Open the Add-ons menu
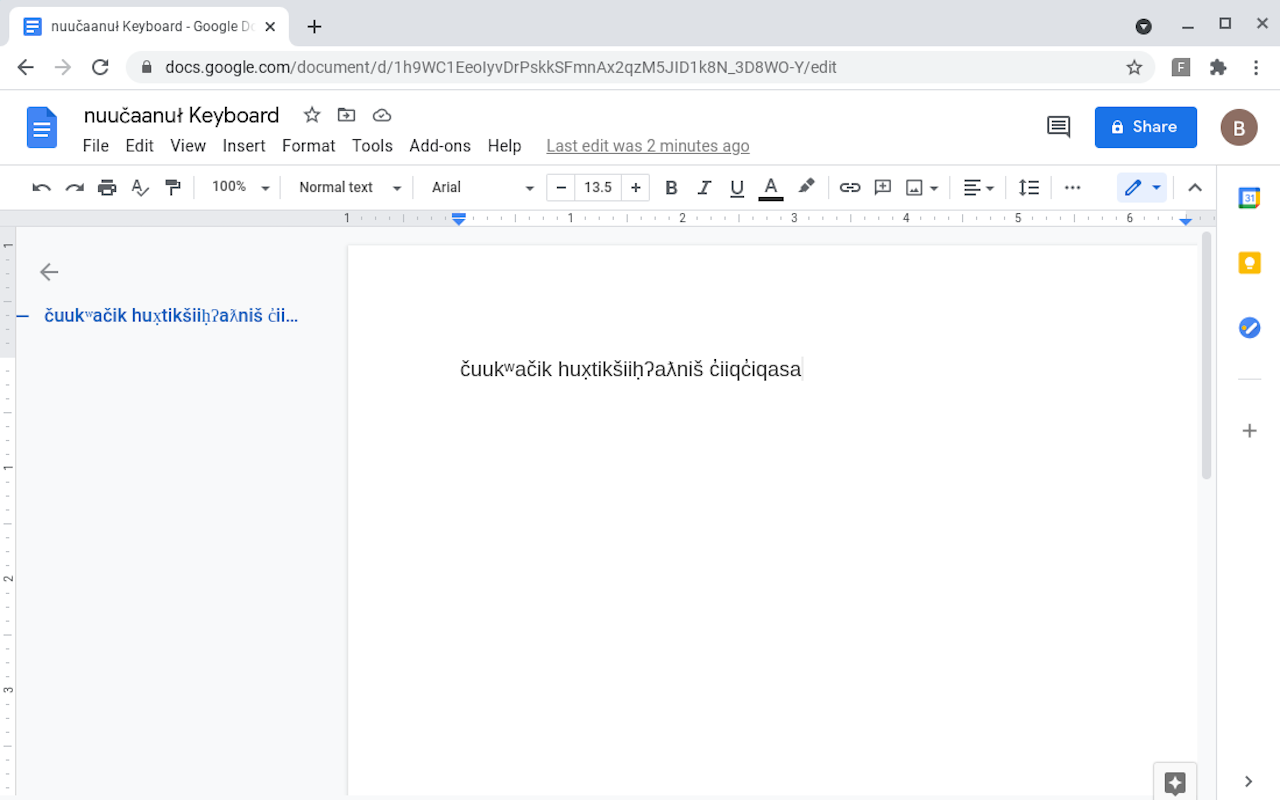The height and width of the screenshot is (800, 1280). [439, 146]
